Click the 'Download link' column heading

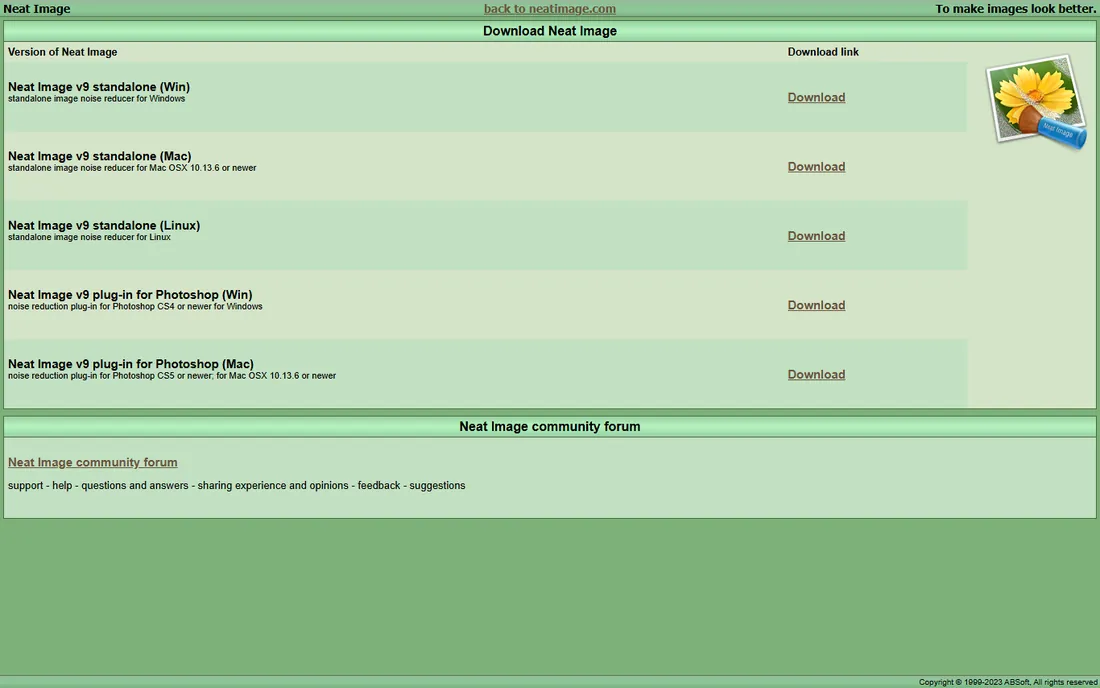[823, 52]
